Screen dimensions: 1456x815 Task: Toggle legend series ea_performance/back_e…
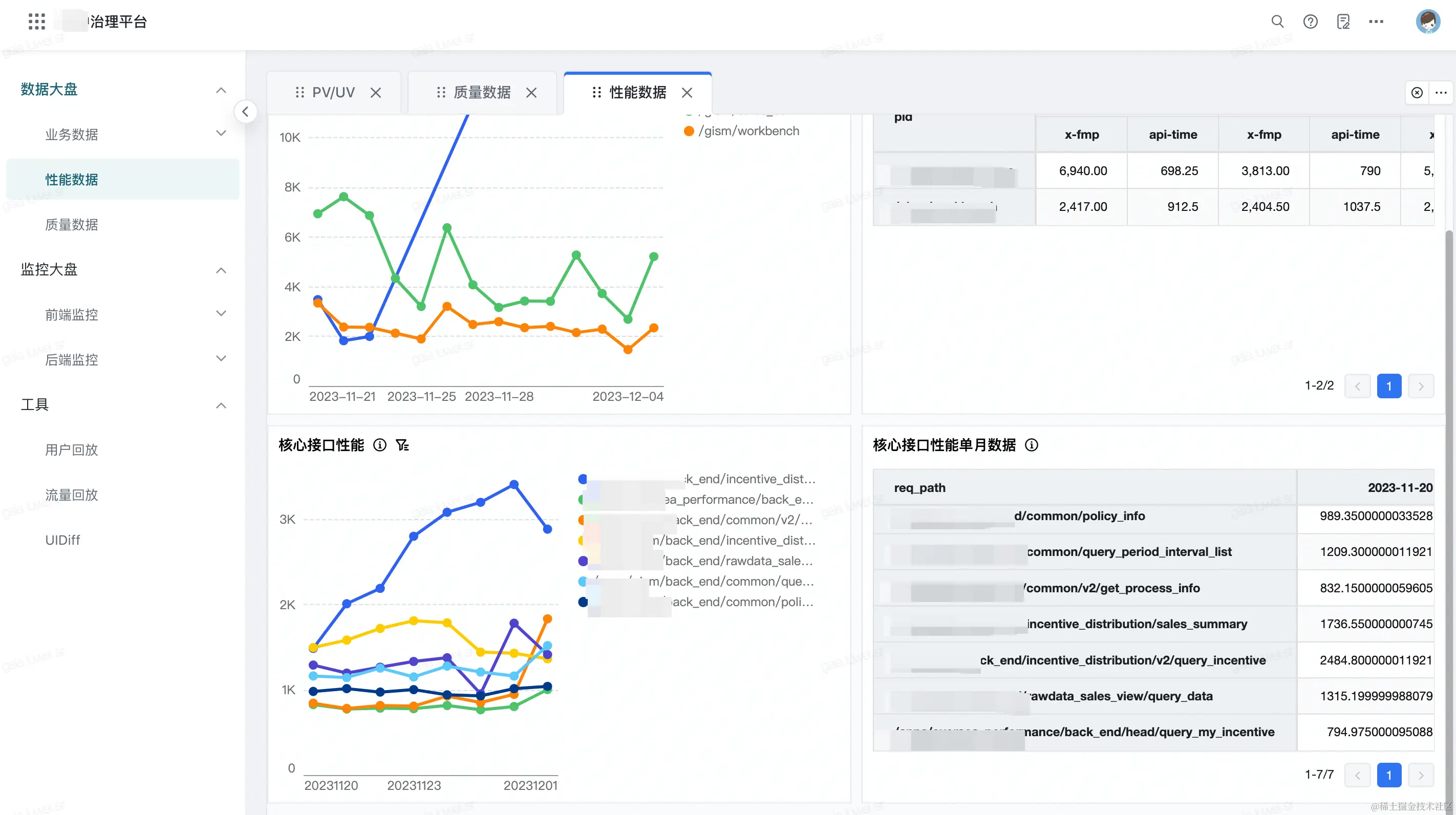point(696,500)
